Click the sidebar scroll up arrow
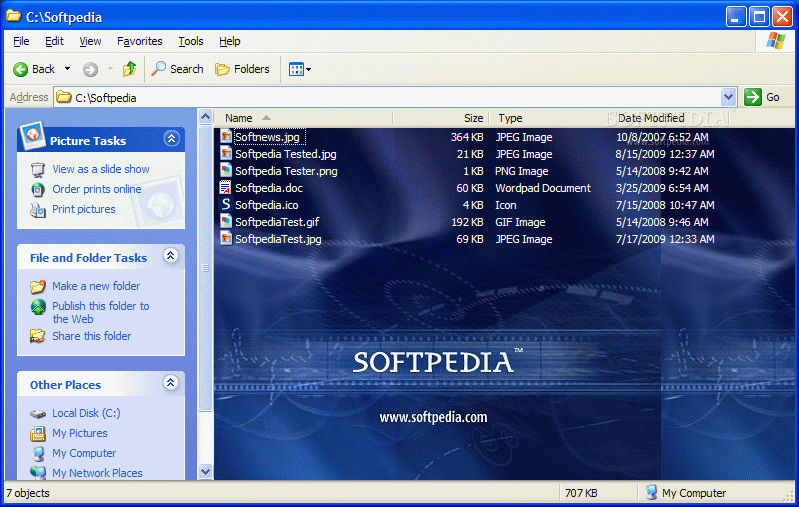The image size is (799, 507). 205,117
